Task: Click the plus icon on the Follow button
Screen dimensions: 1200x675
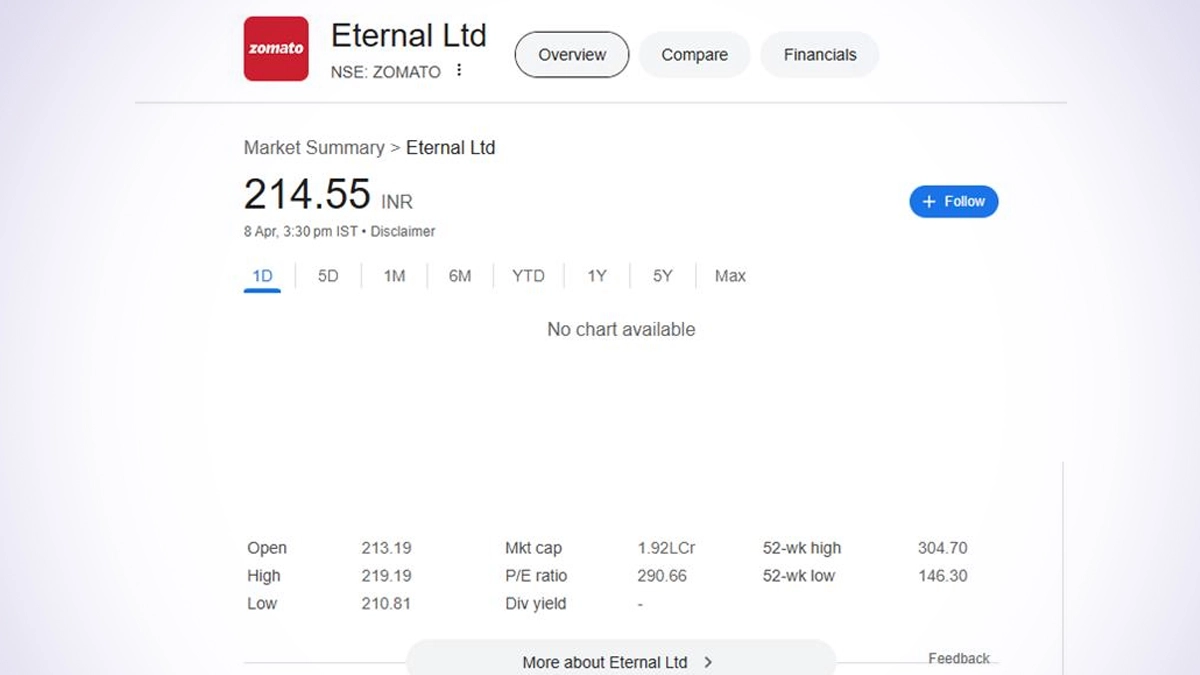Action: [929, 201]
